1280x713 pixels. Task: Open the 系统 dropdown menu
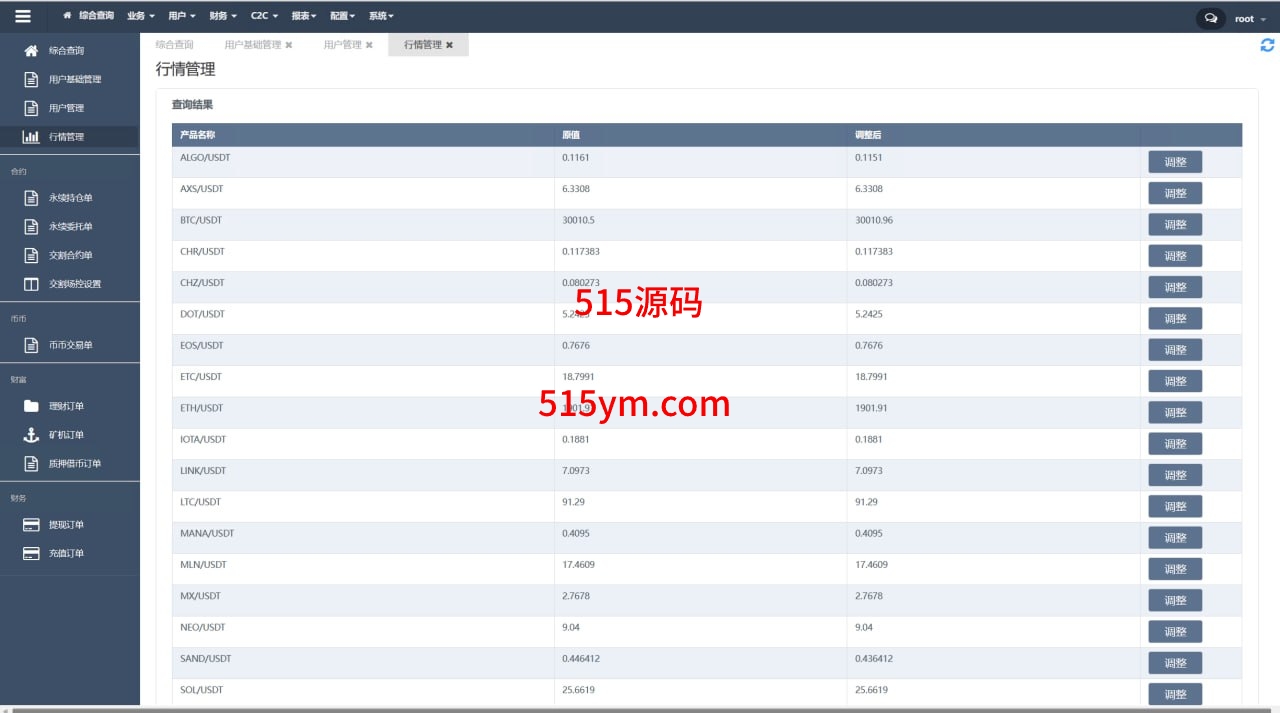point(381,16)
